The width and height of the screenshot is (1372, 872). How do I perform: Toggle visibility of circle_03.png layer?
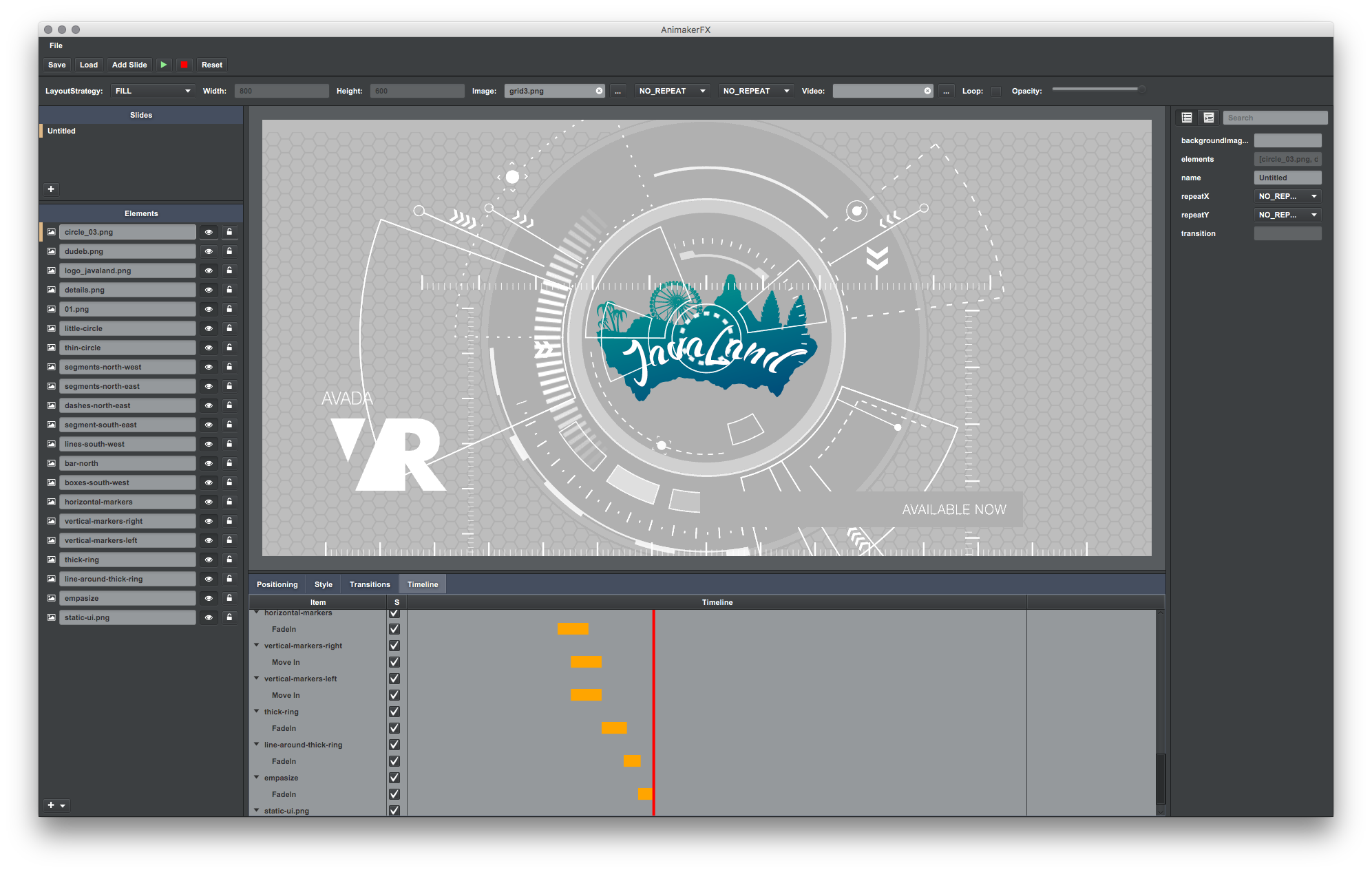point(209,231)
